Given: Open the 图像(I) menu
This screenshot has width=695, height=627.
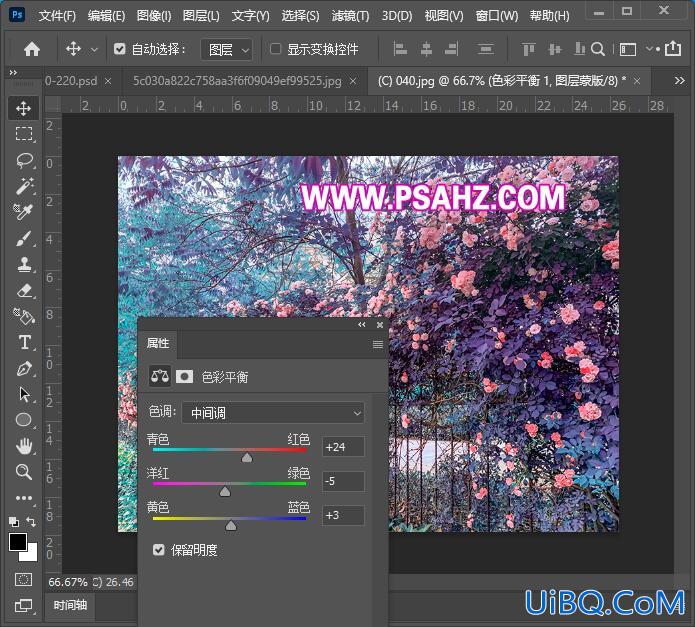Looking at the screenshot, I should tap(154, 16).
